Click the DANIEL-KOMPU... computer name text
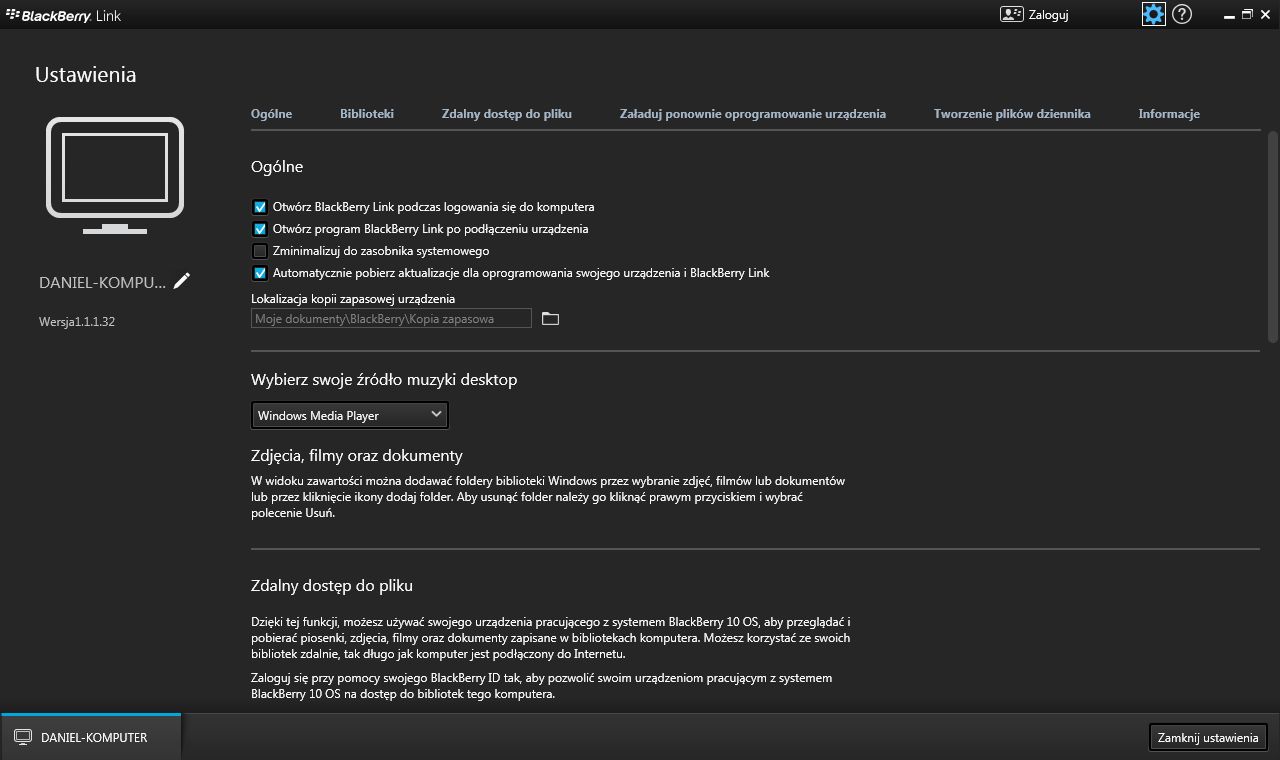Viewport: 1280px width, 760px height. [x=103, y=282]
